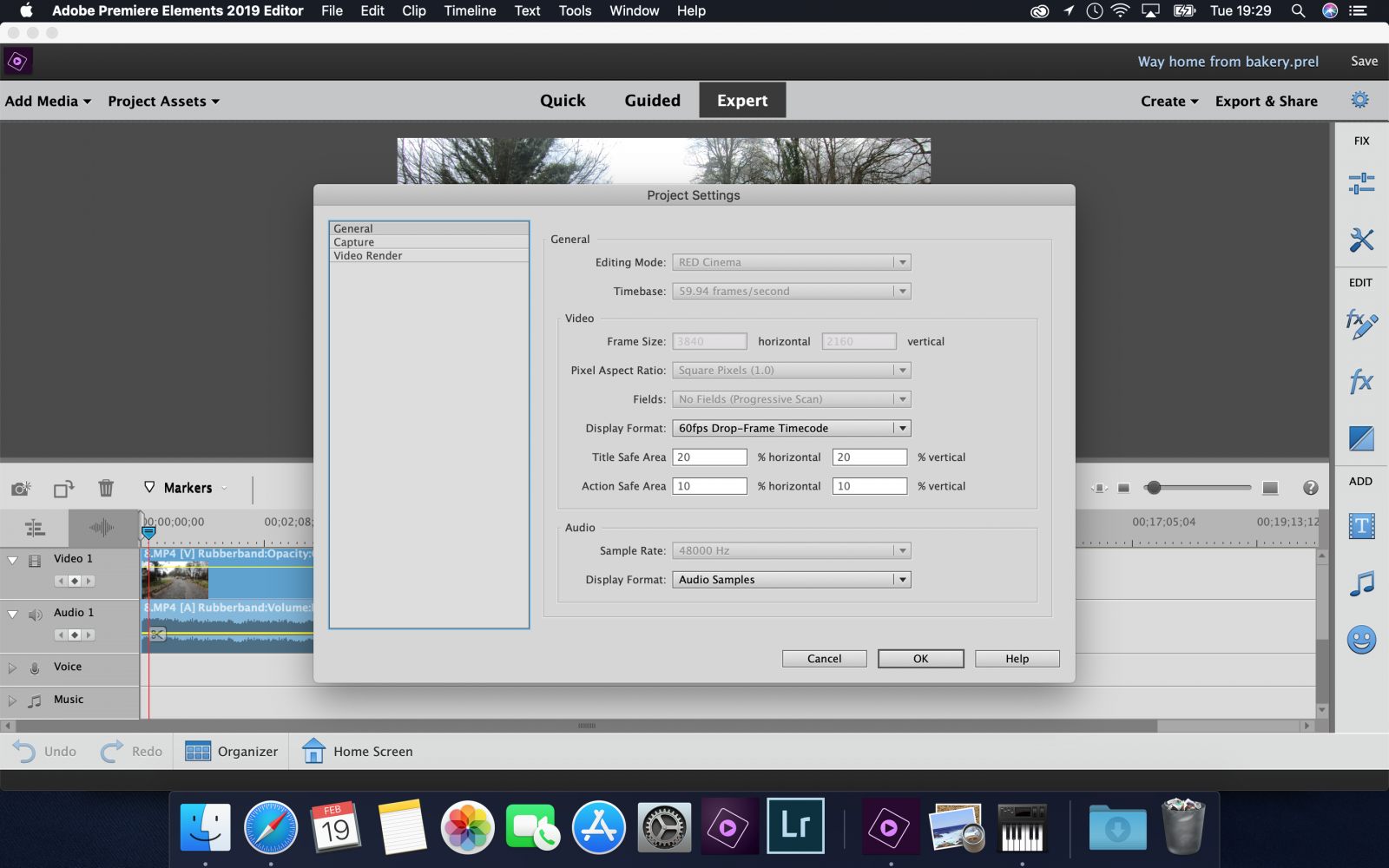Expand the Voice track
This screenshot has width=1389, height=868.
[12, 668]
